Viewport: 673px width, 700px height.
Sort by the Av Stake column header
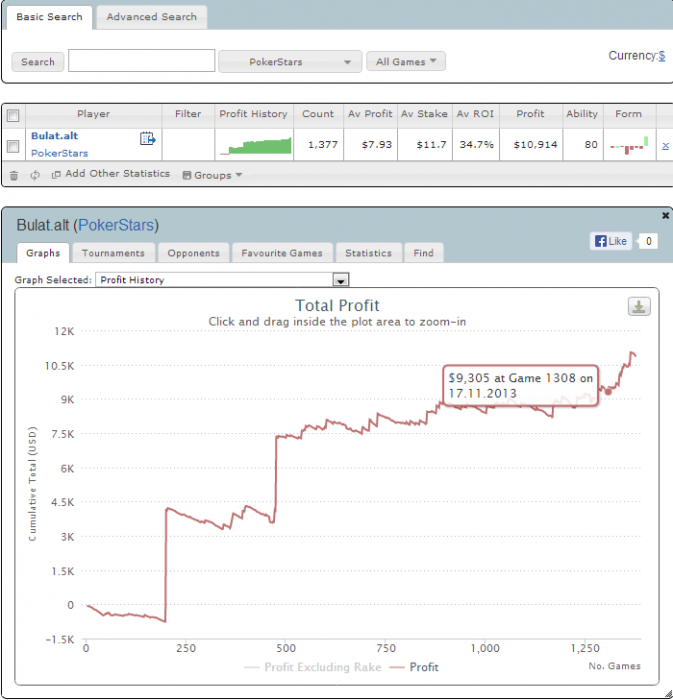[x=424, y=114]
